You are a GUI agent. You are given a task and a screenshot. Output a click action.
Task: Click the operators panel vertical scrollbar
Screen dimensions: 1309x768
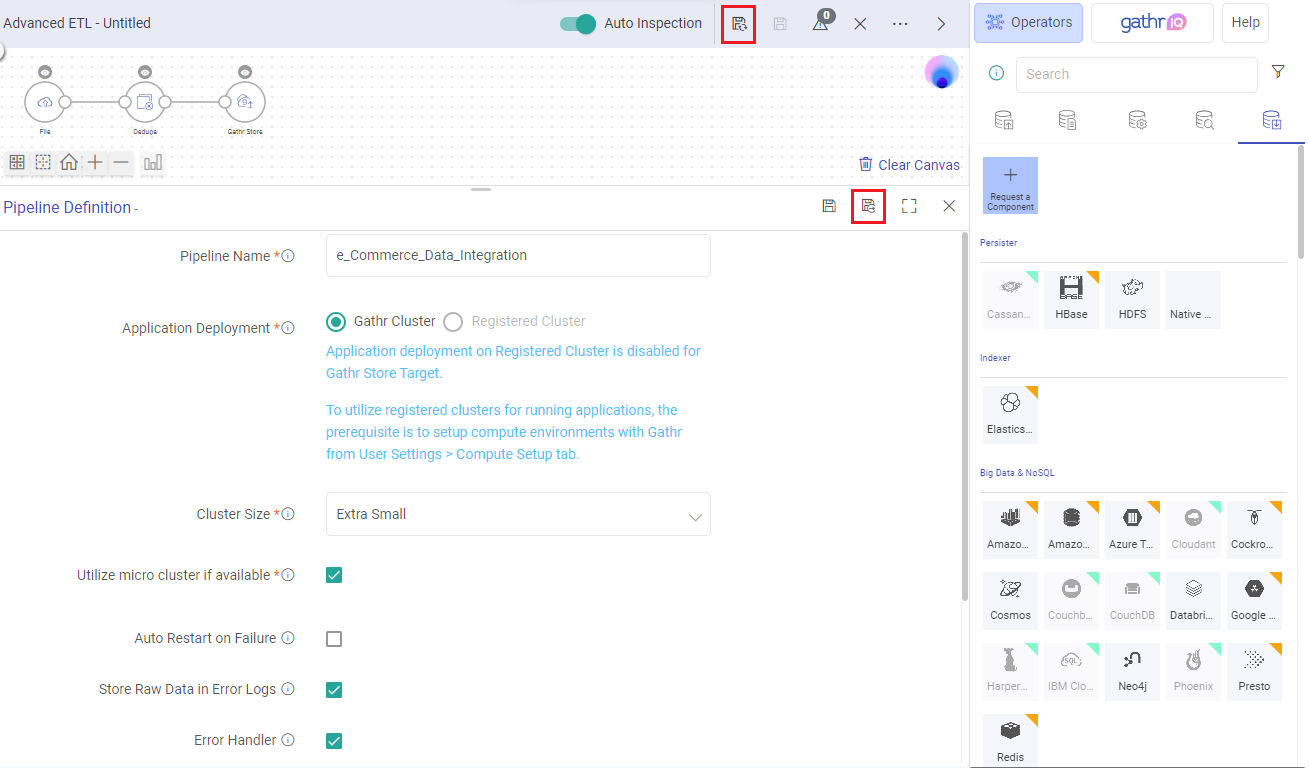click(1301, 202)
